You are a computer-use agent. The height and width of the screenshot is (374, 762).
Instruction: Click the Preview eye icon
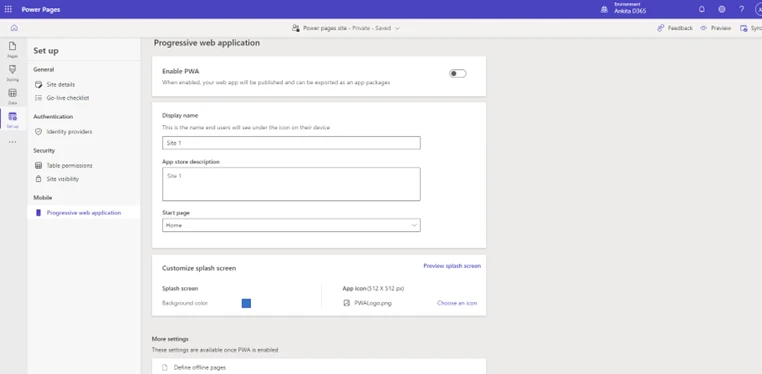703,28
